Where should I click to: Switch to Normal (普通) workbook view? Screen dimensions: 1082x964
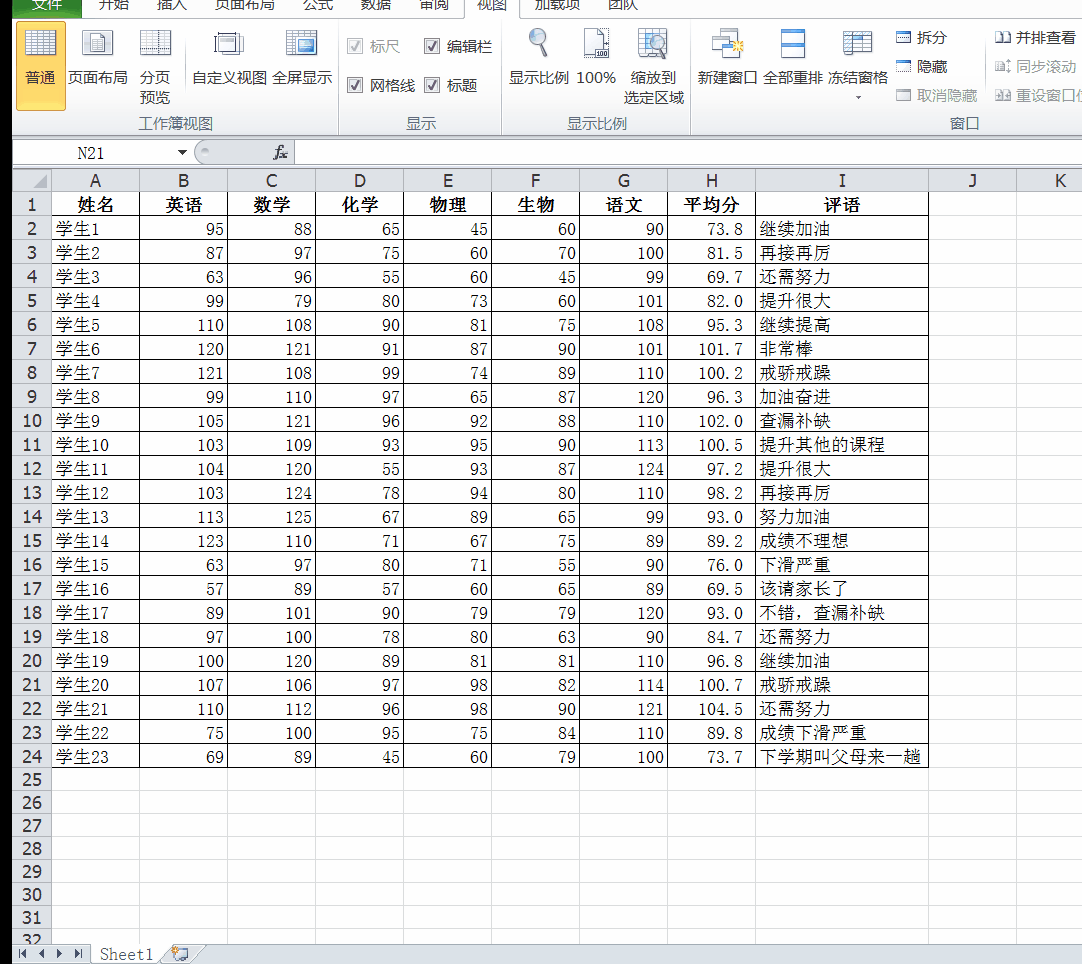(x=41, y=66)
